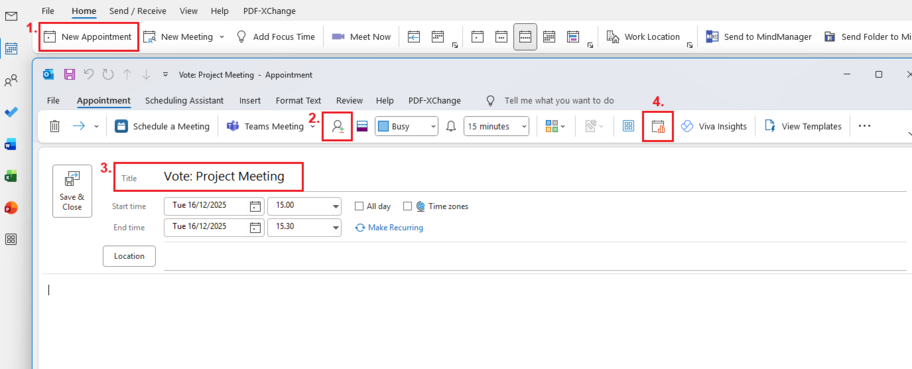Screen dimensions: 912x369
Task: Click the Make Recurring link
Action: tap(389, 228)
